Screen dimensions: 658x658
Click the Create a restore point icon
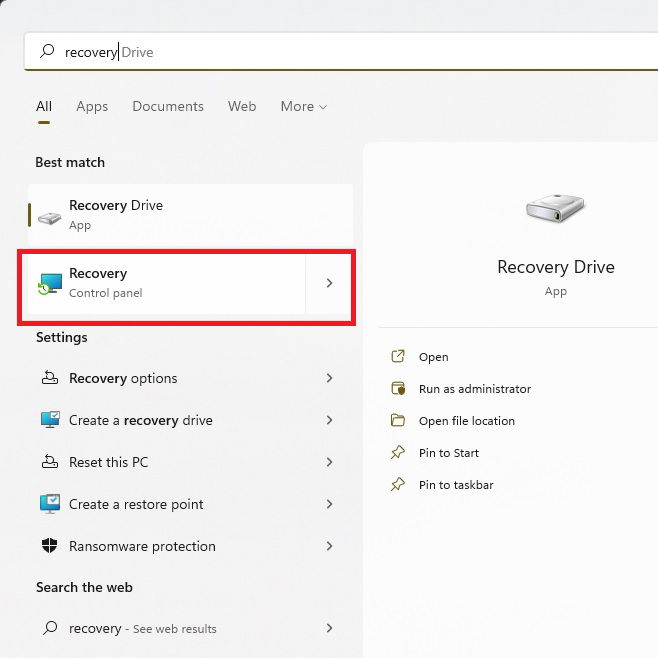(x=50, y=504)
